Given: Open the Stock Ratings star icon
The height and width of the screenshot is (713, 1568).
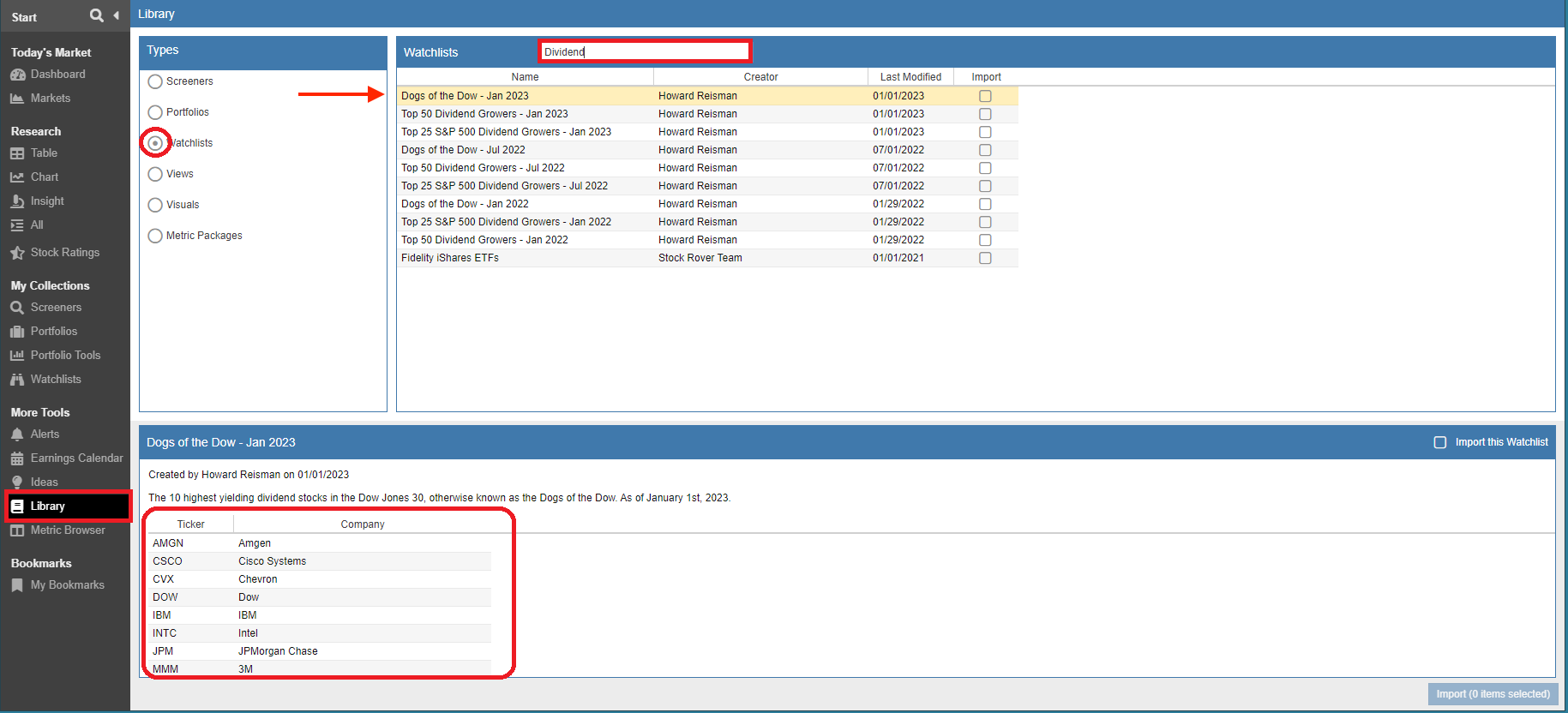Looking at the screenshot, I should click(x=17, y=253).
